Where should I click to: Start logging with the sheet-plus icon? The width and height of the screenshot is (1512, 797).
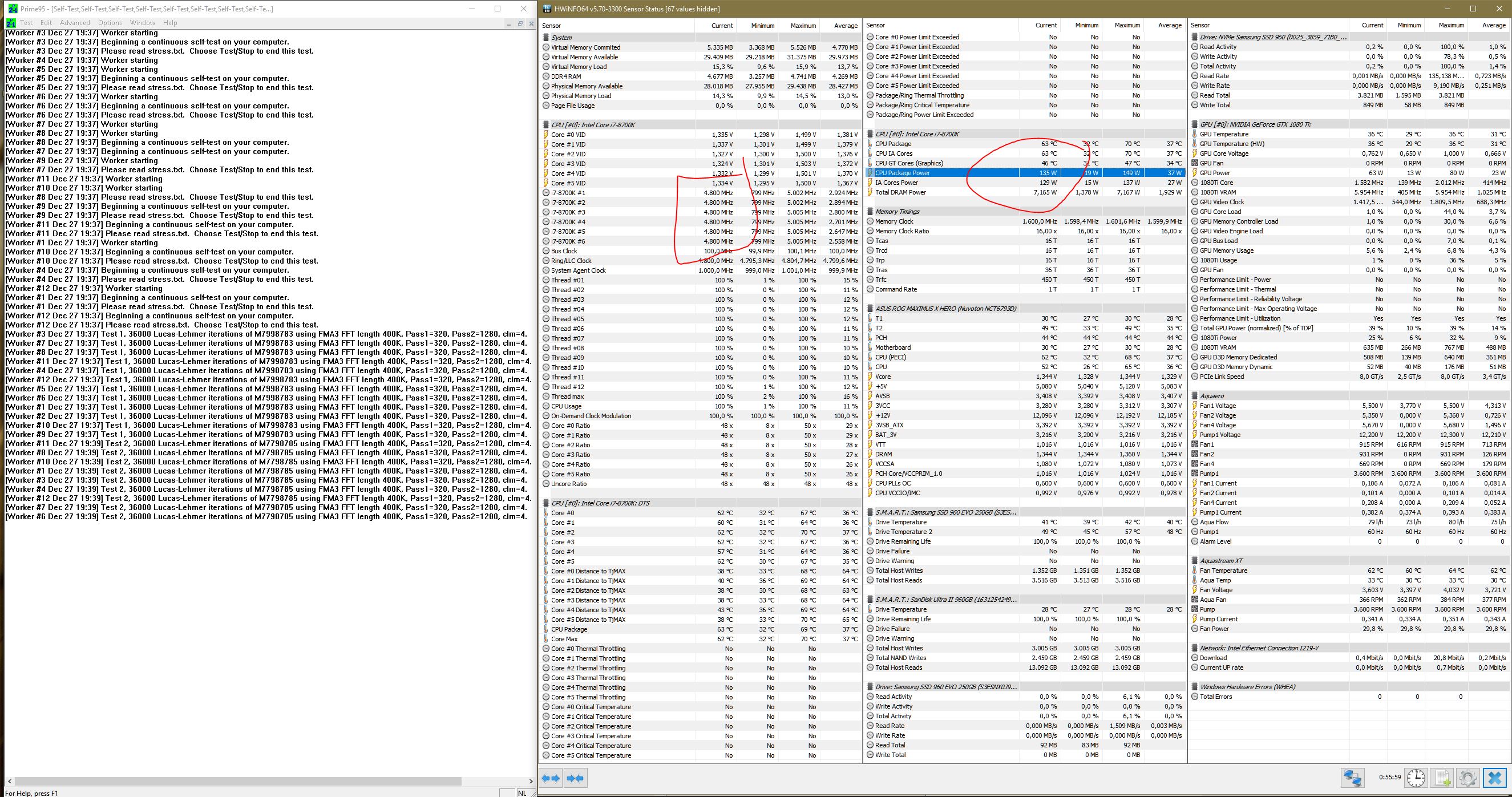coord(1443,778)
